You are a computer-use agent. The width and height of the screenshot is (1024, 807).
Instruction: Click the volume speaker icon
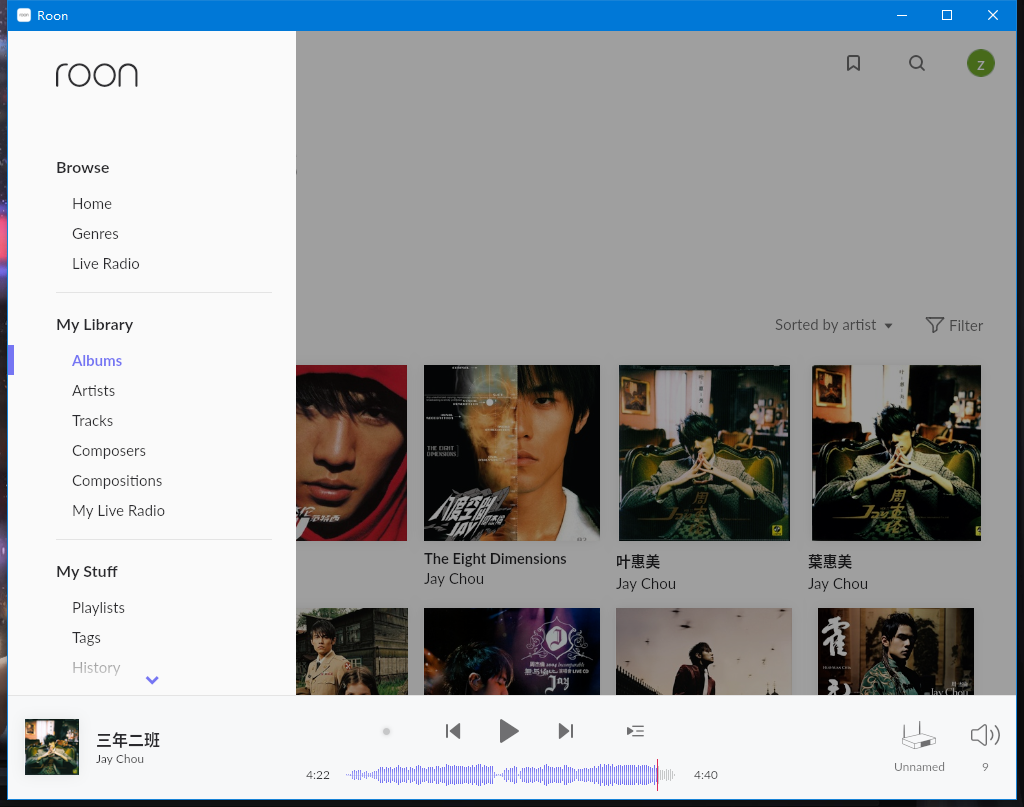(984, 736)
